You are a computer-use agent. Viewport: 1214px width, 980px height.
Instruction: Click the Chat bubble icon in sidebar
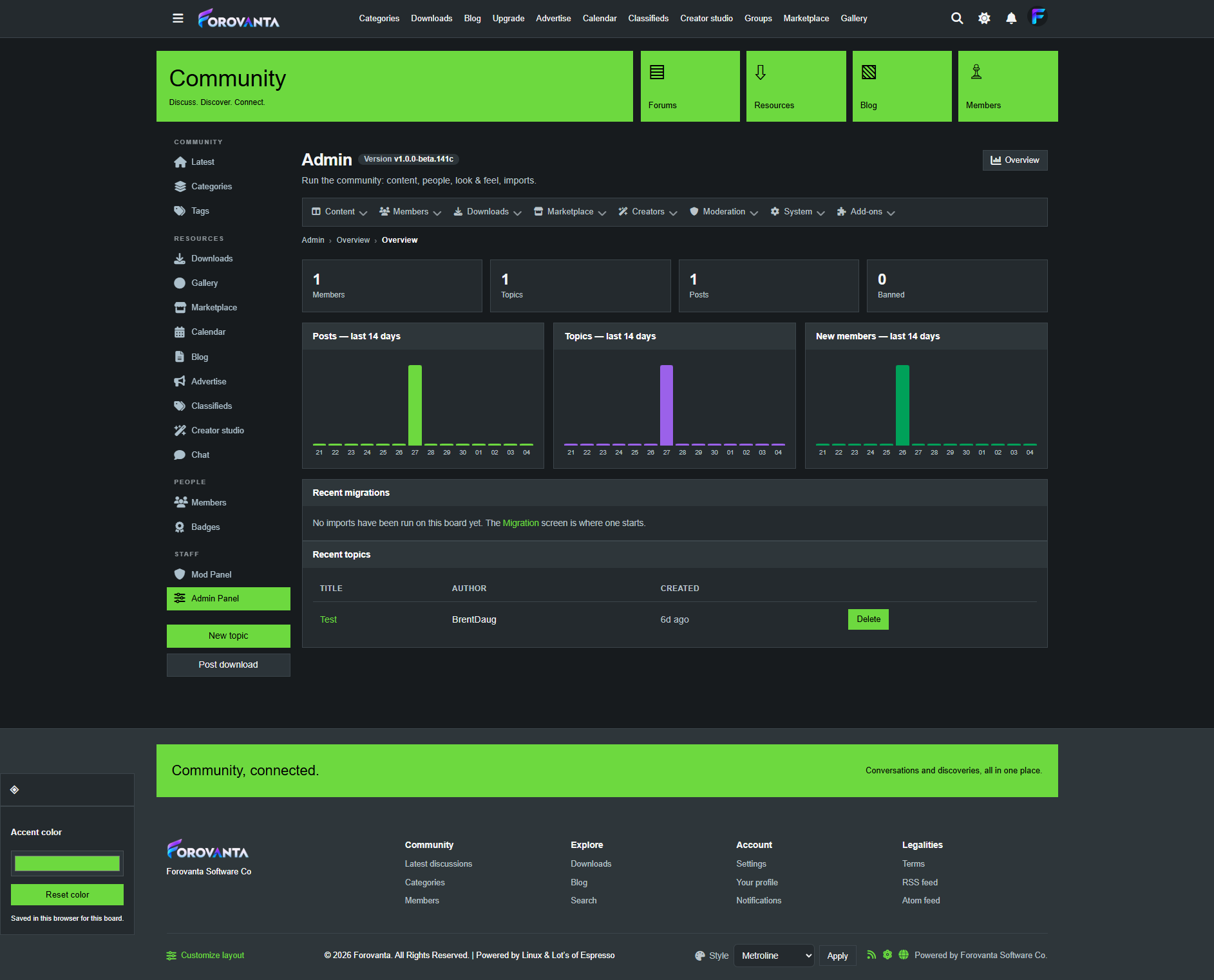180,455
